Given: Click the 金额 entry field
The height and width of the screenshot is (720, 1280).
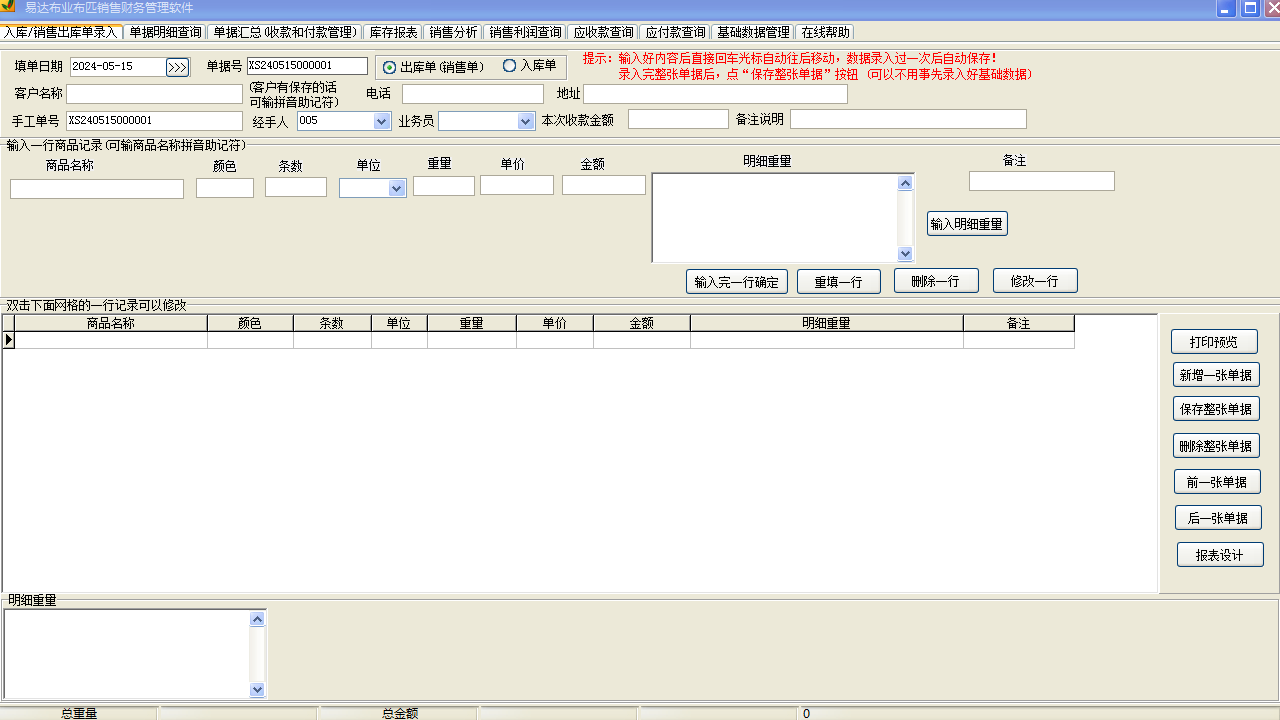Looking at the screenshot, I should click(x=604, y=185).
